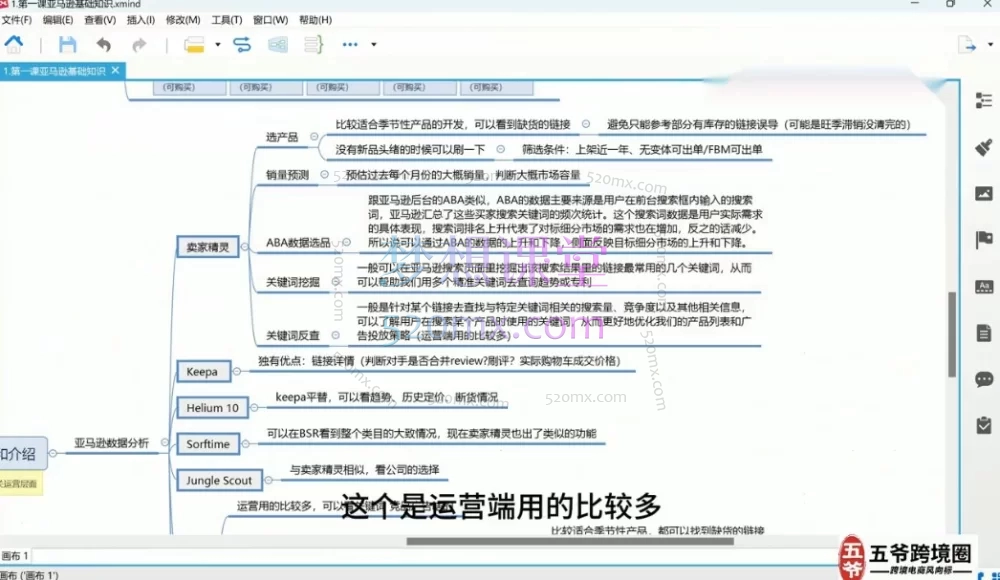This screenshot has width=1000, height=580.
Task: Select the 关键词挖掘 subtopic text
Action: point(293,282)
